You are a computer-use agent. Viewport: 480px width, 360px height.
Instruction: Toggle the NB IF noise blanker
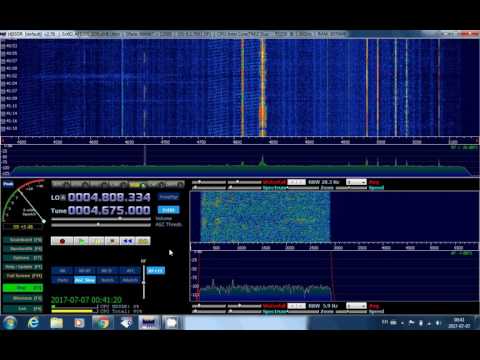[107, 271]
